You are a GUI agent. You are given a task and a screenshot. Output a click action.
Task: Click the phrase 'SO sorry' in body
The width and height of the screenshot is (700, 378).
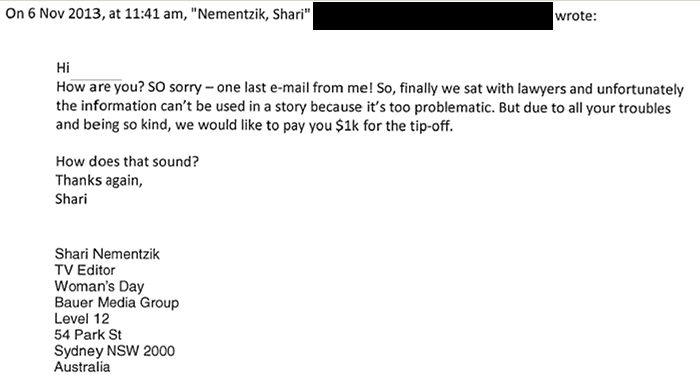pos(175,87)
